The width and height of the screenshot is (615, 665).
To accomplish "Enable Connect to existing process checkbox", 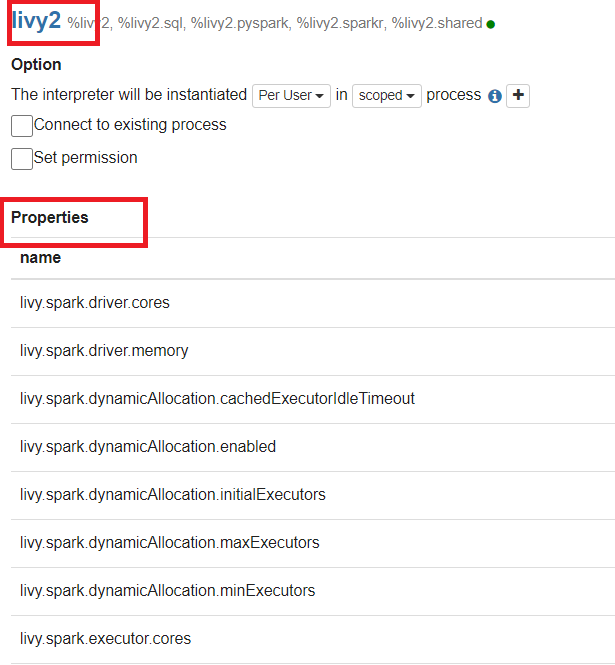I will pyautogui.click(x=22, y=126).
